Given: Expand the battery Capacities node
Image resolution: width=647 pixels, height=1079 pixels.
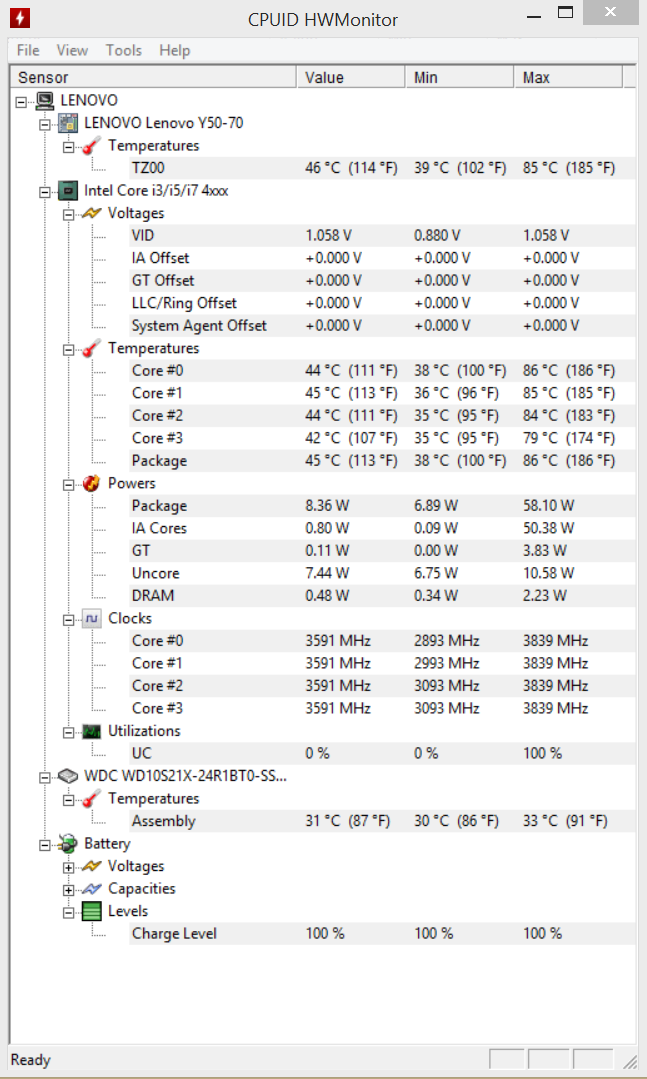Looking at the screenshot, I should click(x=68, y=890).
